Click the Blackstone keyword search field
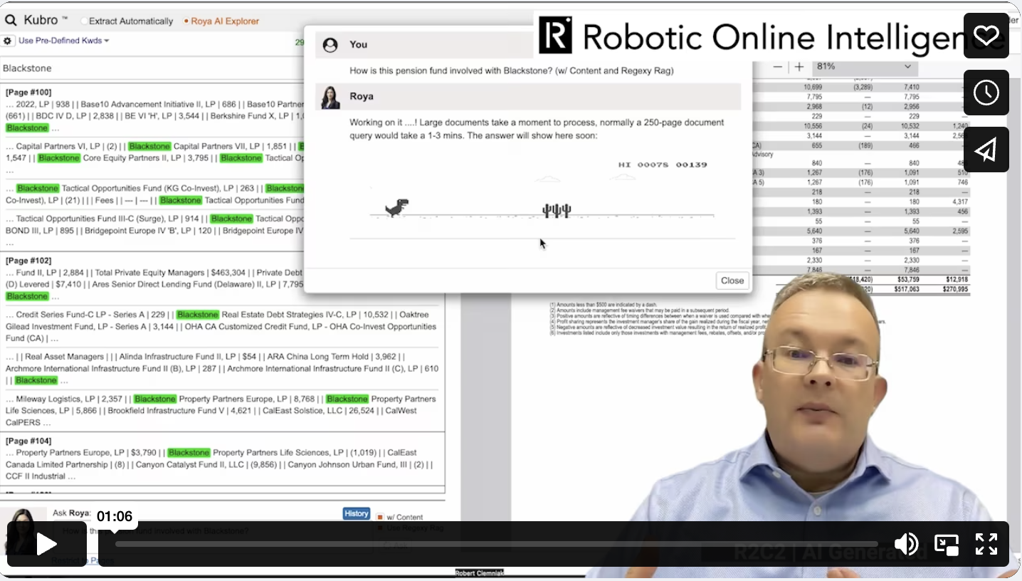This screenshot has width=1022, height=581. point(150,68)
